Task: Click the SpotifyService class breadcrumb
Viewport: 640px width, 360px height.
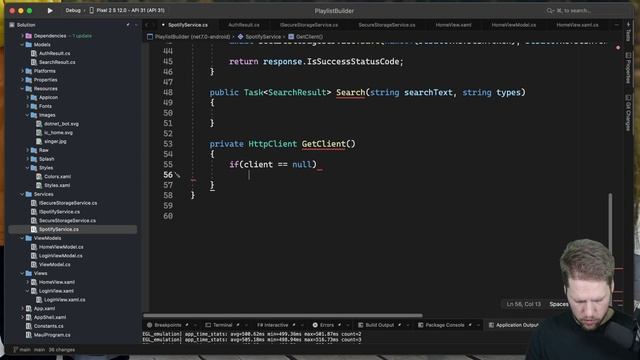Action: pos(263,37)
